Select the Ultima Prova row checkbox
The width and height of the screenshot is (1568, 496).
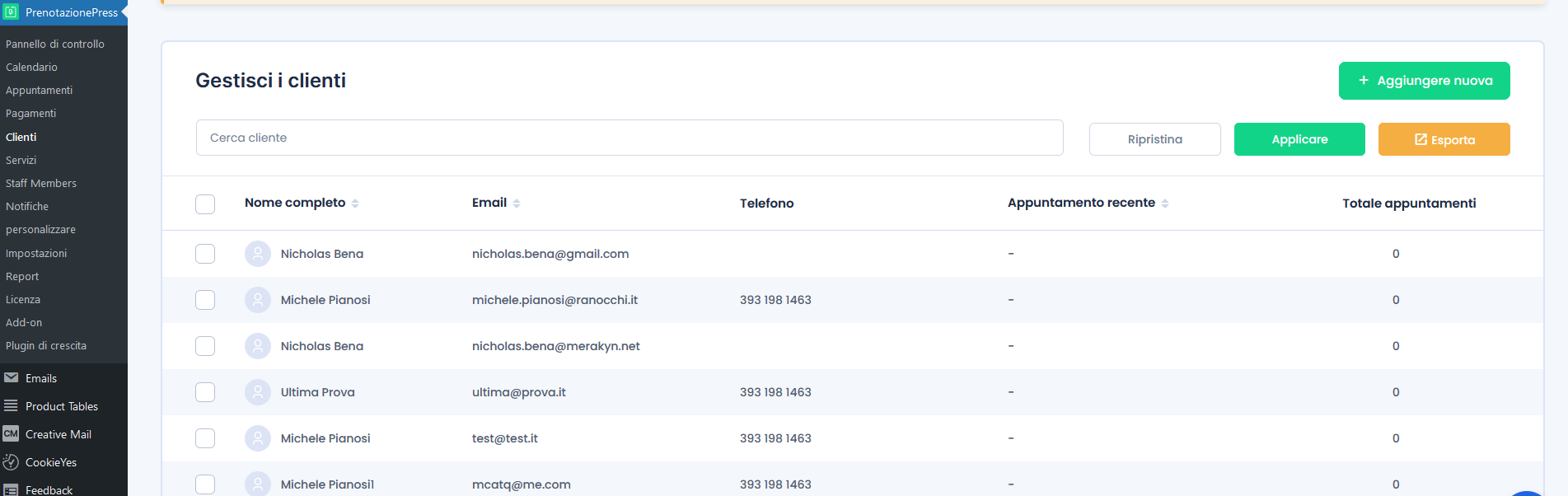tap(205, 392)
